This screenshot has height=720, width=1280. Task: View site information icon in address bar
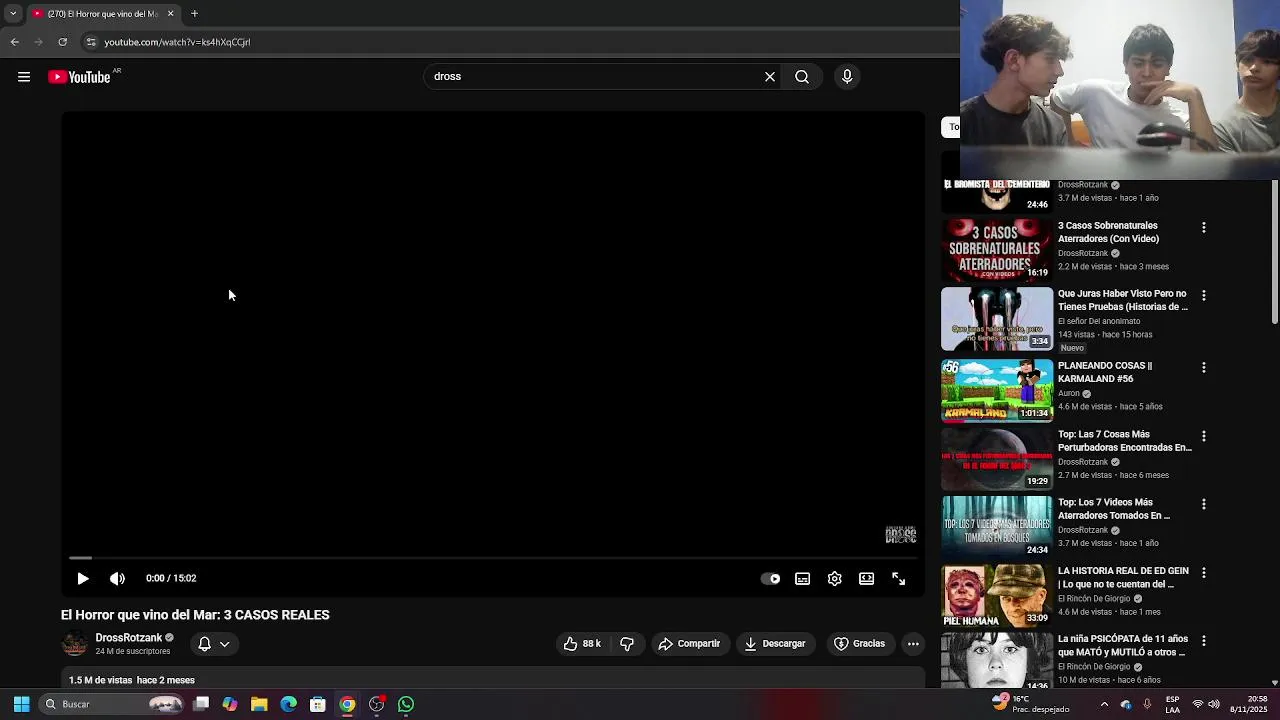click(91, 42)
